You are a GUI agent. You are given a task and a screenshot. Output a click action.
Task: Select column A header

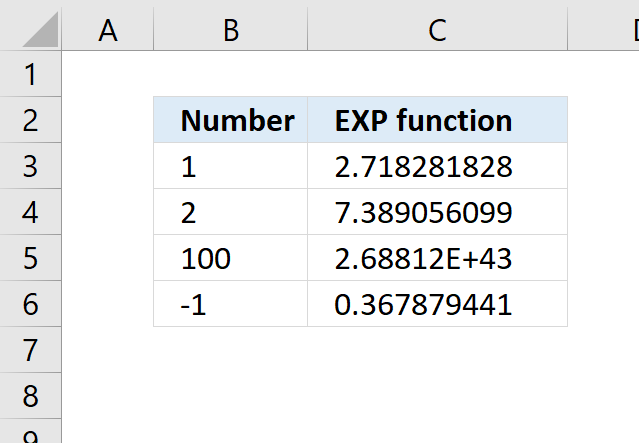point(108,29)
